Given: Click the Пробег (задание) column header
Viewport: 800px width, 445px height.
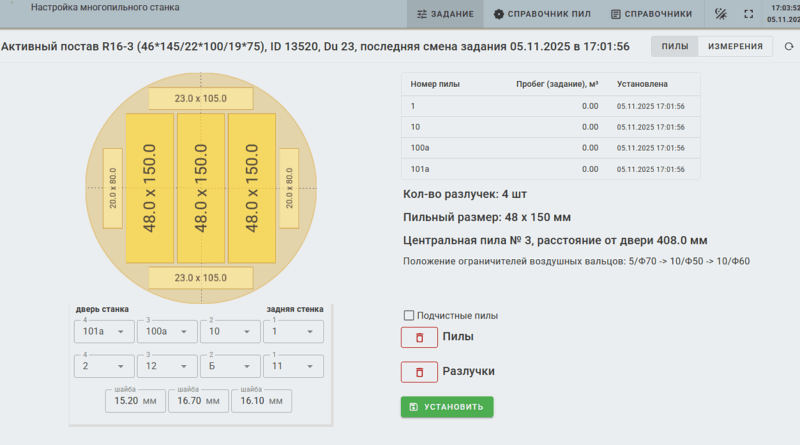Looking at the screenshot, I should pos(557,84).
